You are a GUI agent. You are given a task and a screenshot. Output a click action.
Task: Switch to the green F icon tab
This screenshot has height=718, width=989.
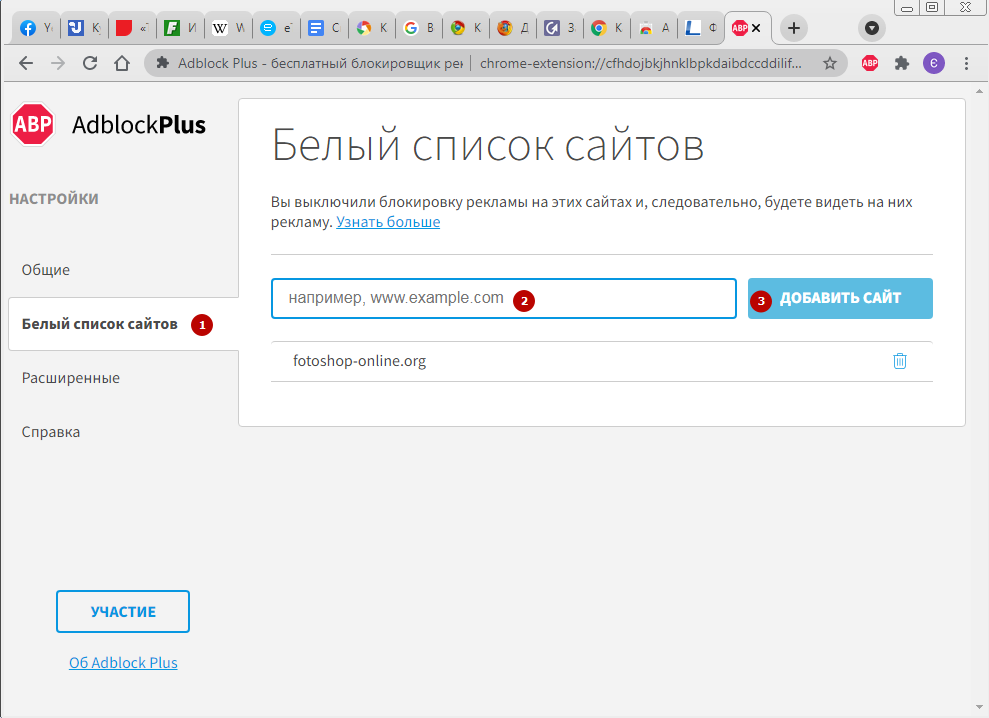pos(180,28)
